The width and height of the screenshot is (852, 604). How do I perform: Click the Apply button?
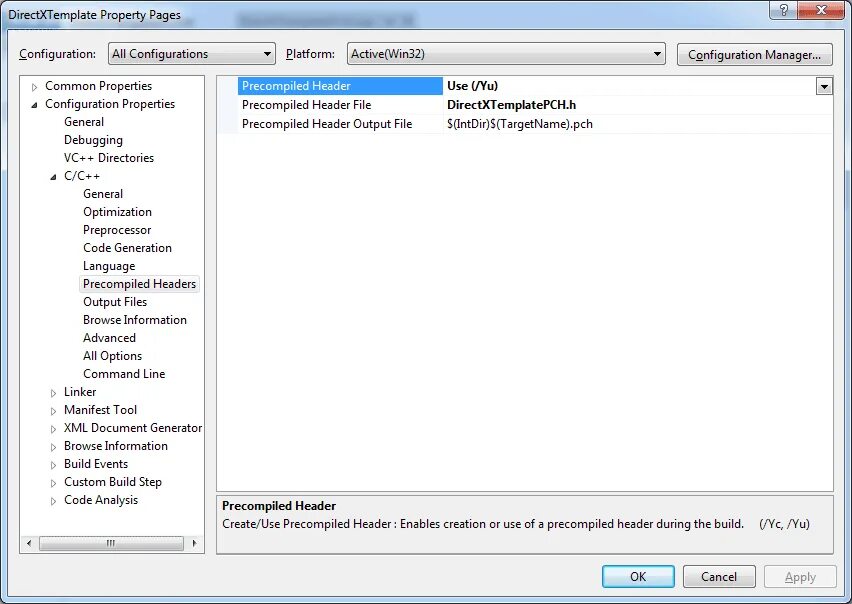pyautogui.click(x=800, y=576)
